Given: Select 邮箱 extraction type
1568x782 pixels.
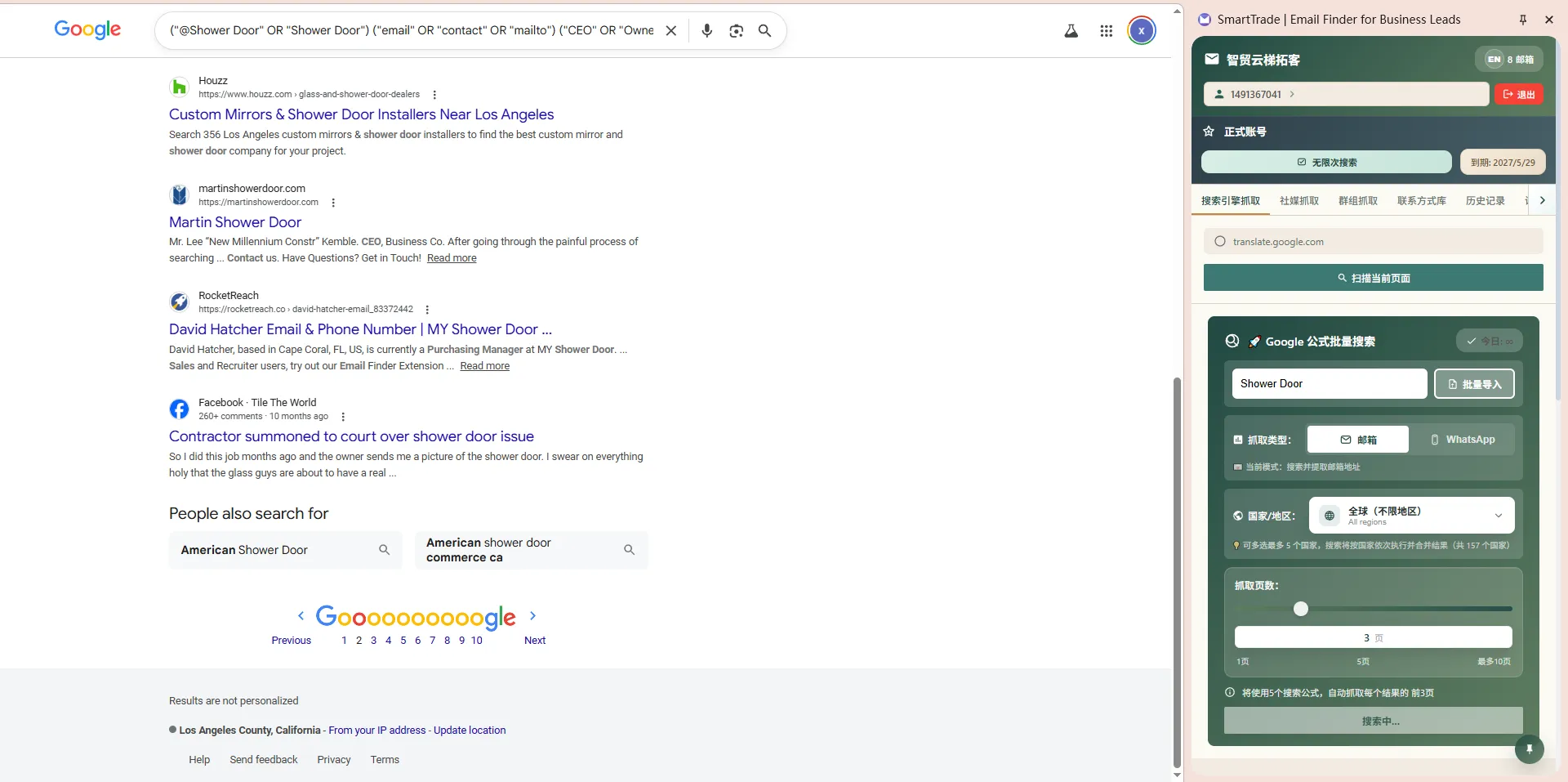Looking at the screenshot, I should [1357, 440].
